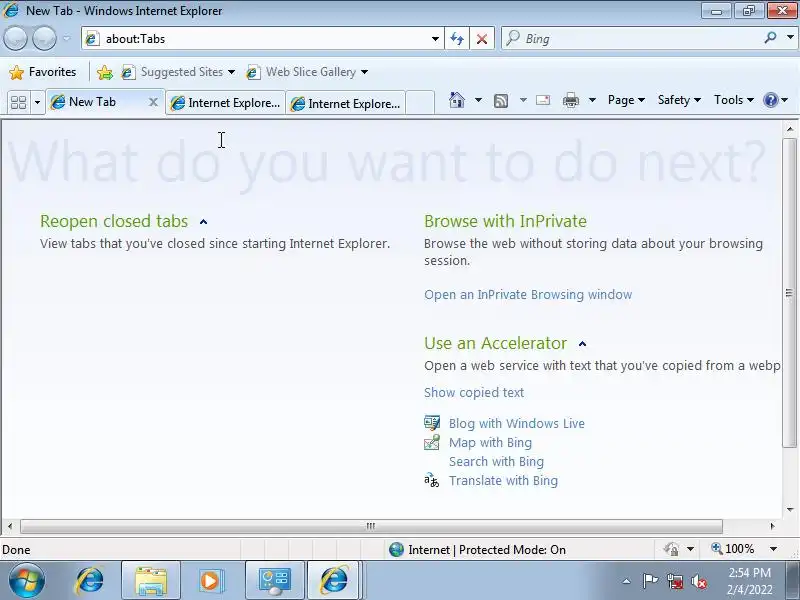Click Internet Protected Mode status text

487,549
